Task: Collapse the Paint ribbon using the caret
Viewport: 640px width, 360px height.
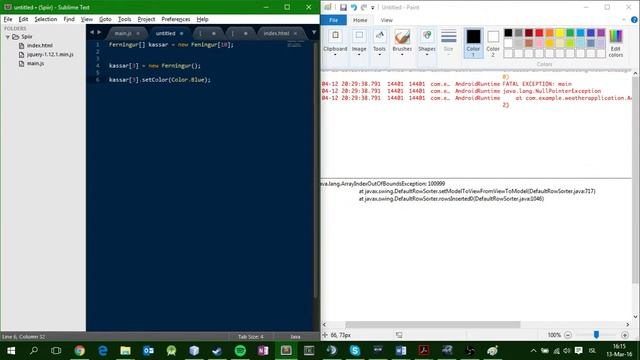Action: click(624, 20)
